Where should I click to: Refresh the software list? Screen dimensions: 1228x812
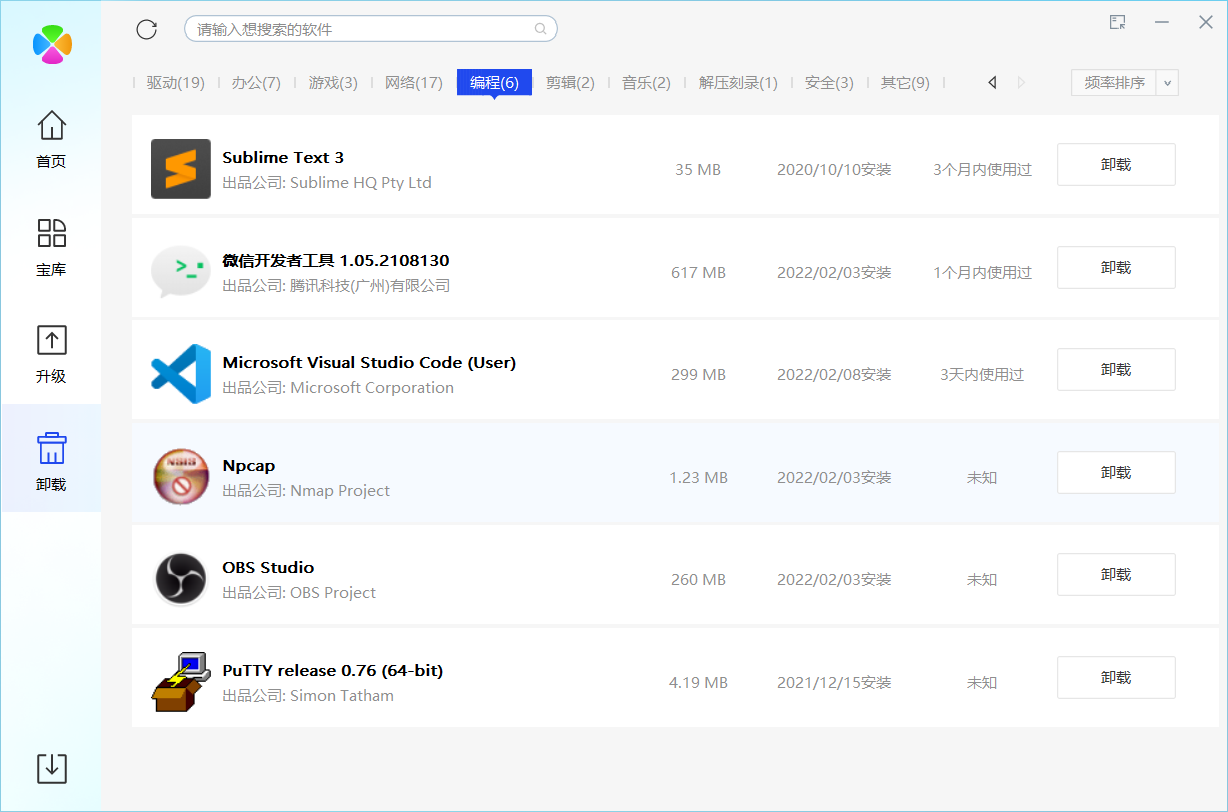point(147,29)
